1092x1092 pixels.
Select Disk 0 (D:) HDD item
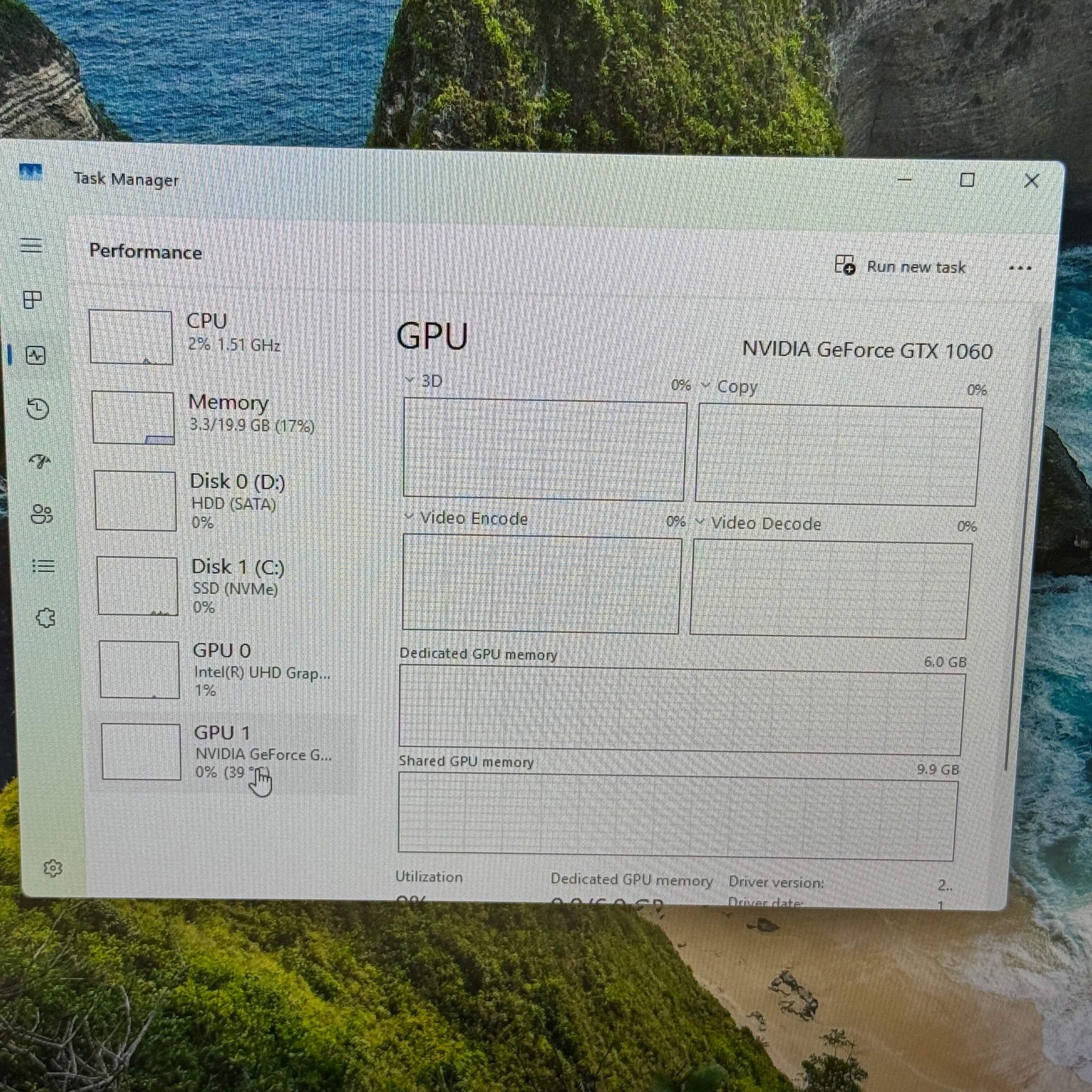[223, 500]
